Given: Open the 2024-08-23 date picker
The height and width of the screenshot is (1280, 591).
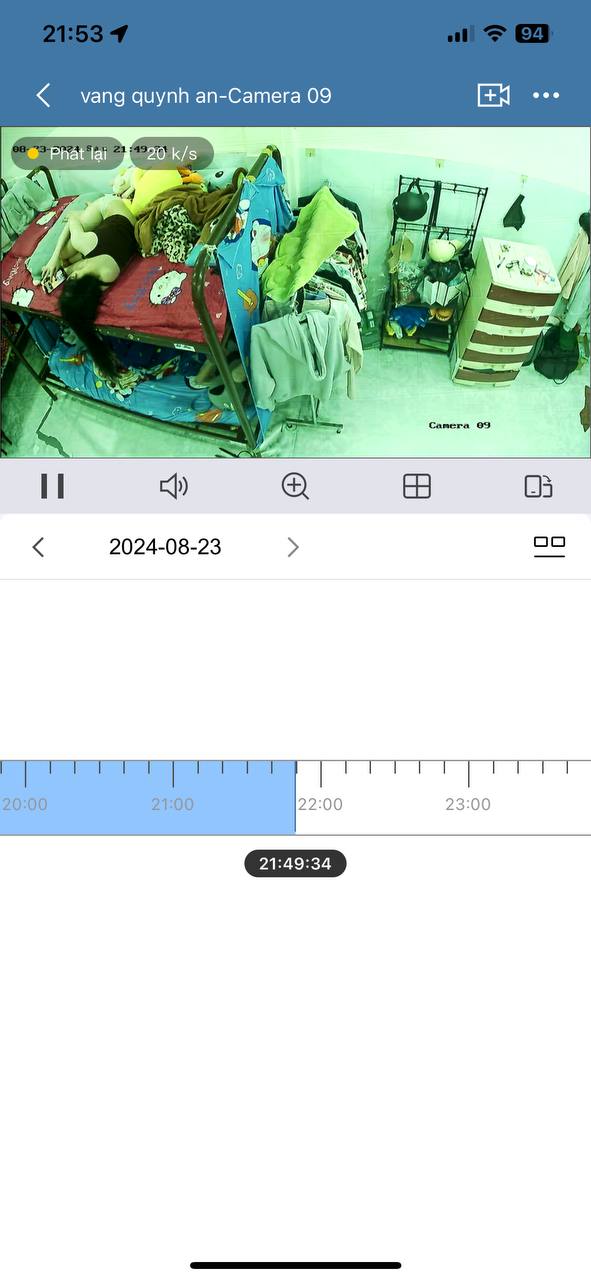Looking at the screenshot, I should (x=165, y=547).
